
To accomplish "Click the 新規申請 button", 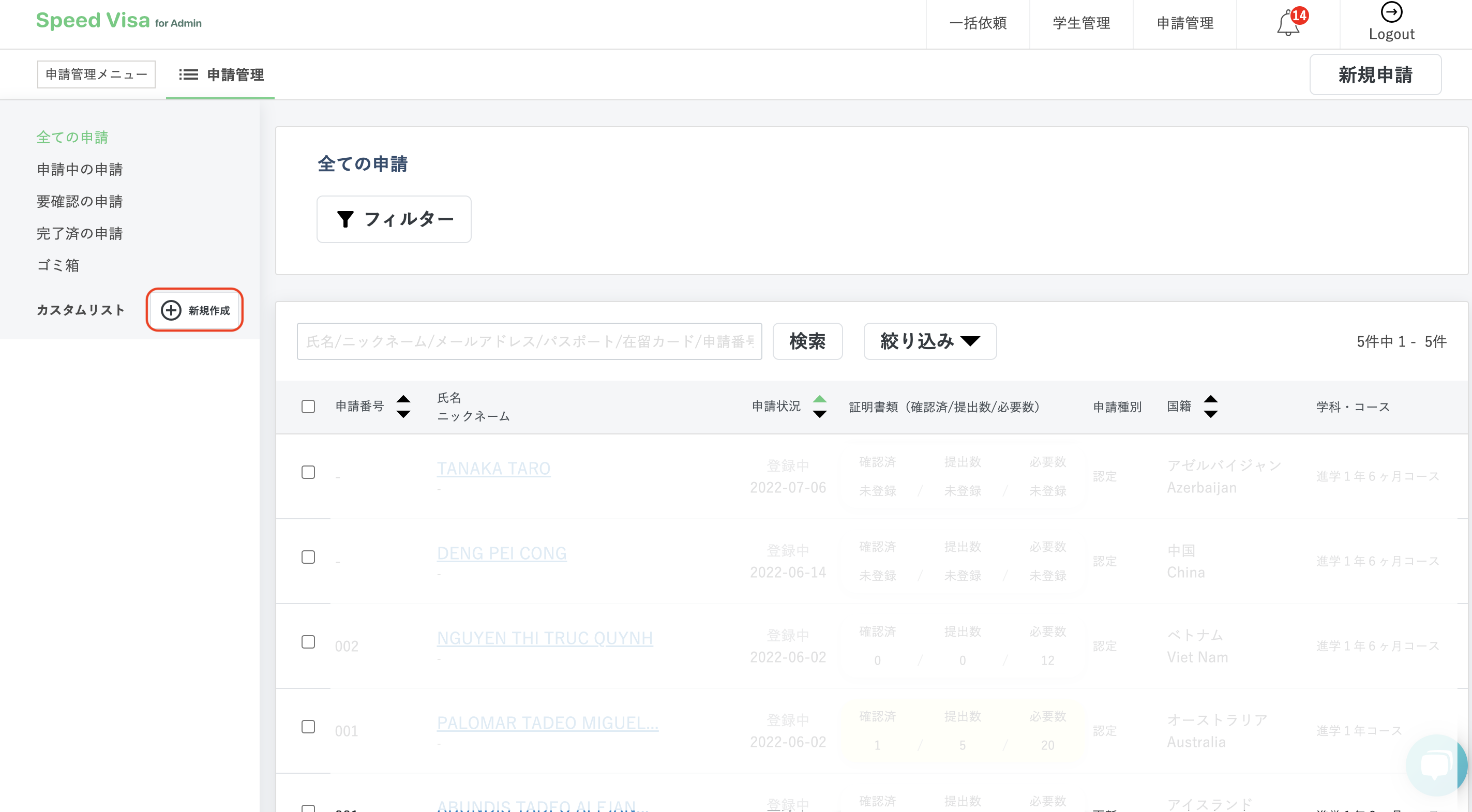I will tap(1375, 75).
